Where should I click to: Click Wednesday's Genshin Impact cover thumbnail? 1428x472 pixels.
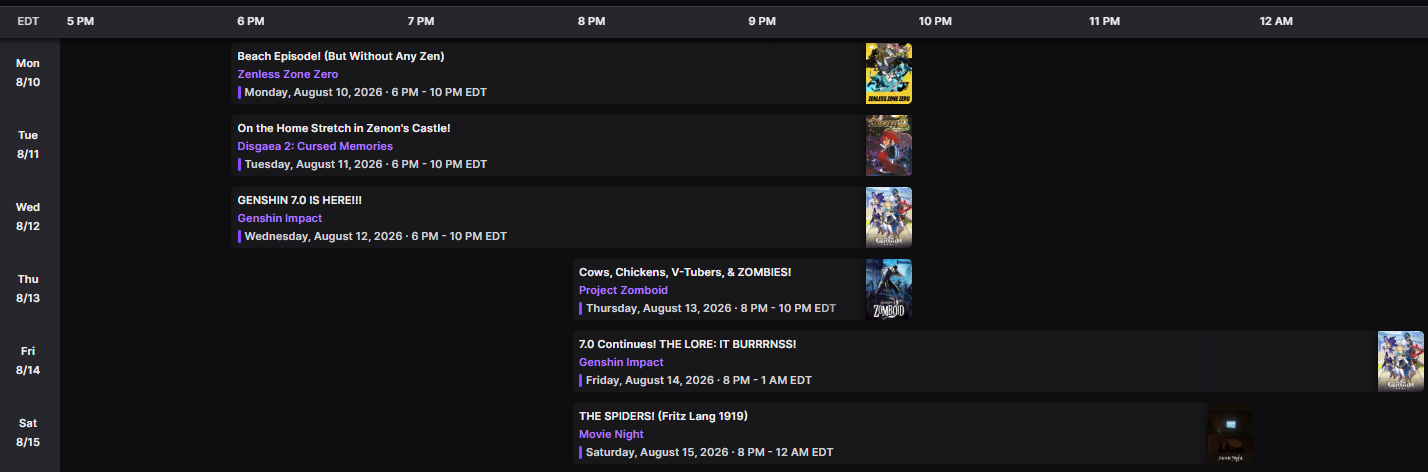coord(889,217)
